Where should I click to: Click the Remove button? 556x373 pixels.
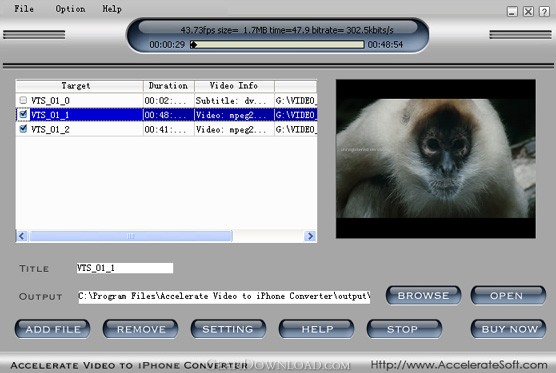[140, 329]
